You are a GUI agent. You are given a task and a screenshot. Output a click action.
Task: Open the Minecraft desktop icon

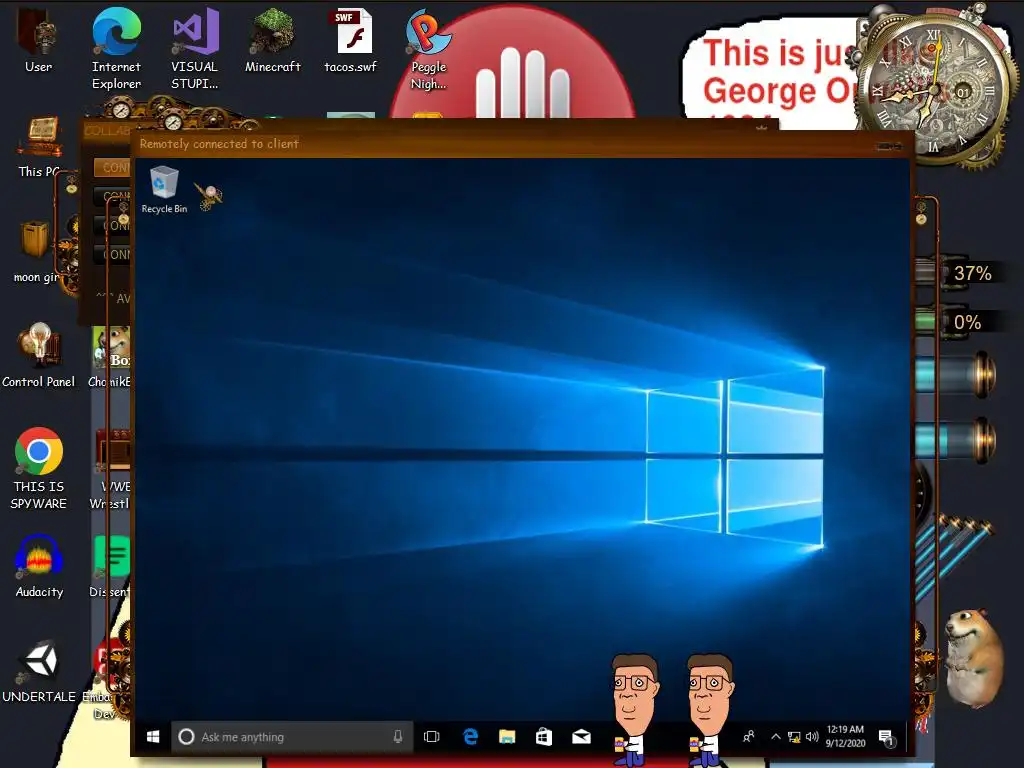coord(272,40)
